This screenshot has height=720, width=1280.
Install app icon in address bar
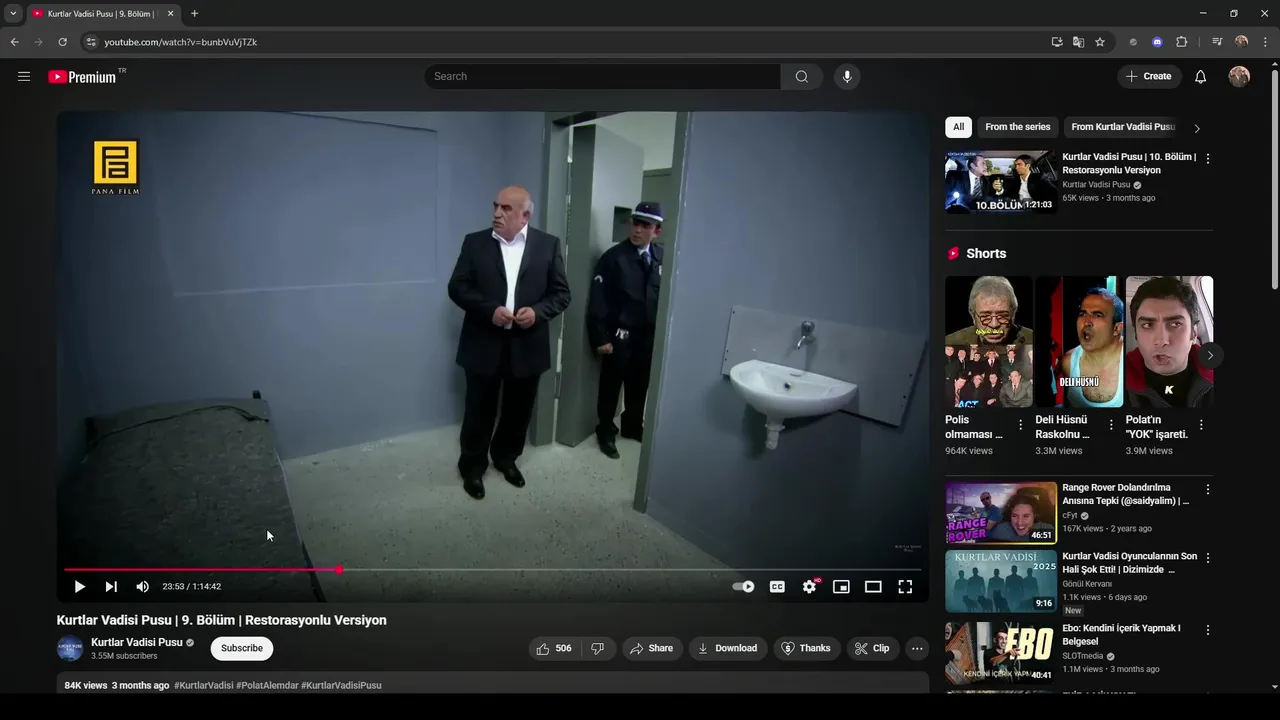click(1057, 42)
